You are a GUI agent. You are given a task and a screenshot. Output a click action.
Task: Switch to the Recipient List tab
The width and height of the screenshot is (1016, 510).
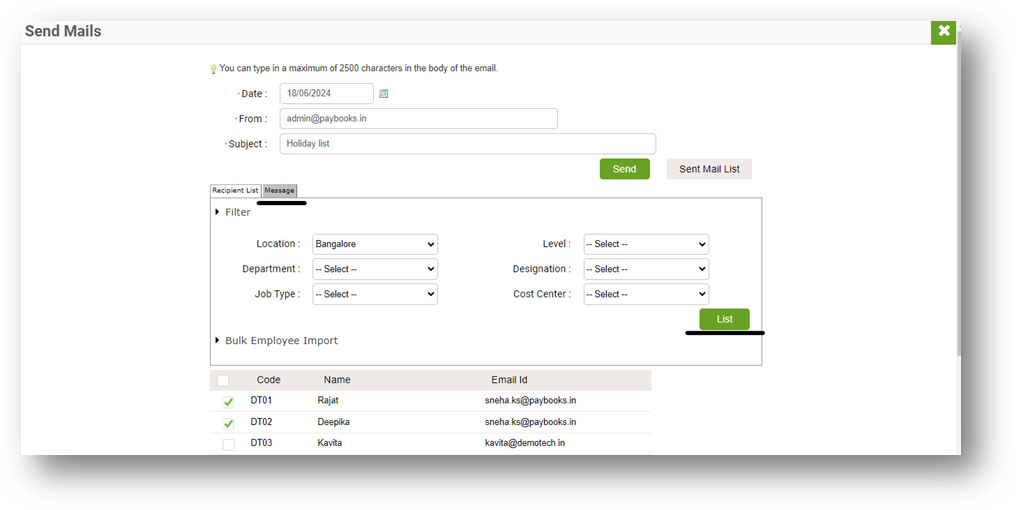click(235, 191)
